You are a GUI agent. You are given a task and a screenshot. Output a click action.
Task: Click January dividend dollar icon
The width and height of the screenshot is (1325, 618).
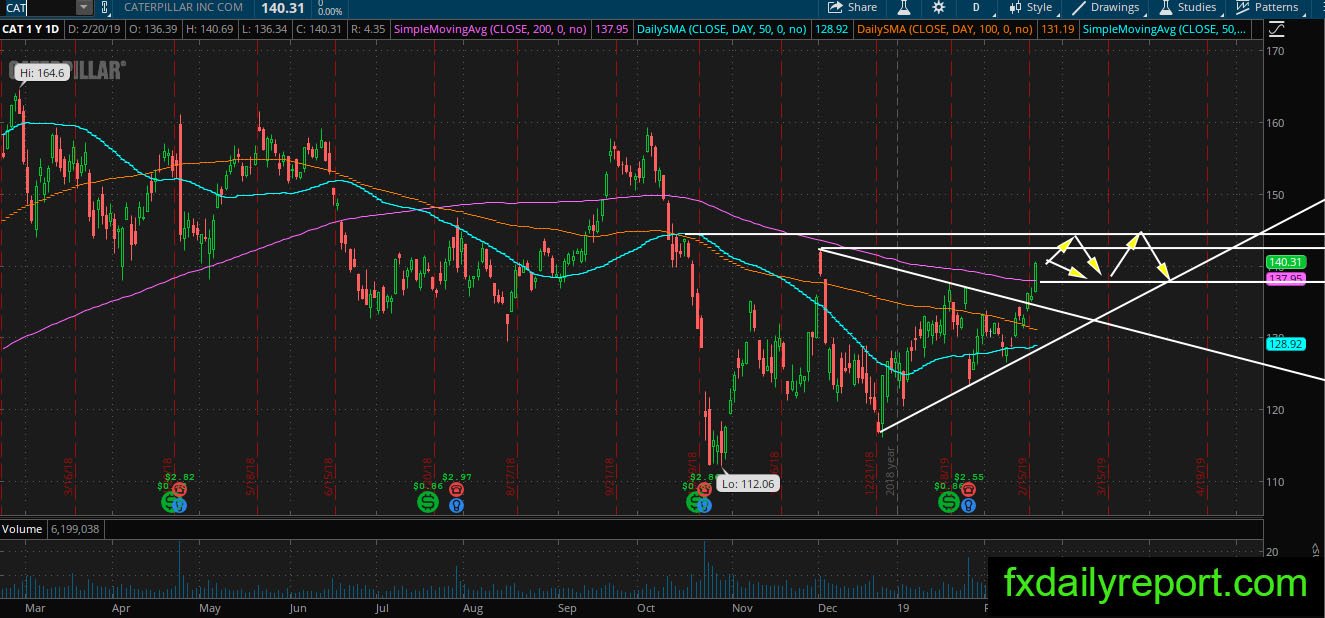click(x=950, y=504)
